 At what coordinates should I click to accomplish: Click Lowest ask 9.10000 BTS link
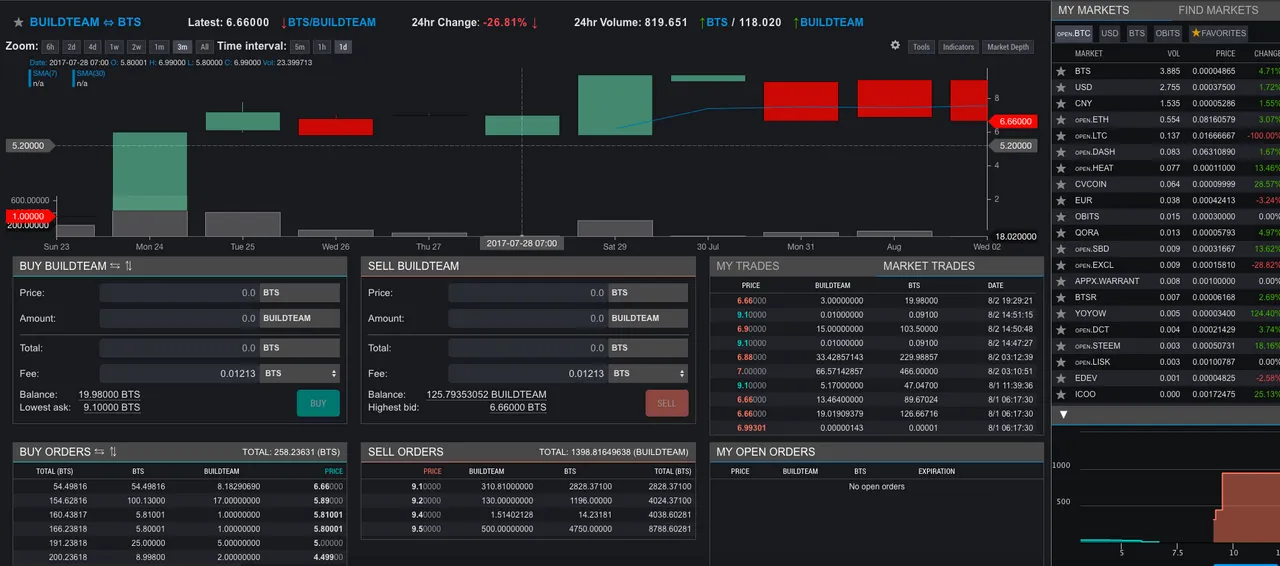coord(110,408)
